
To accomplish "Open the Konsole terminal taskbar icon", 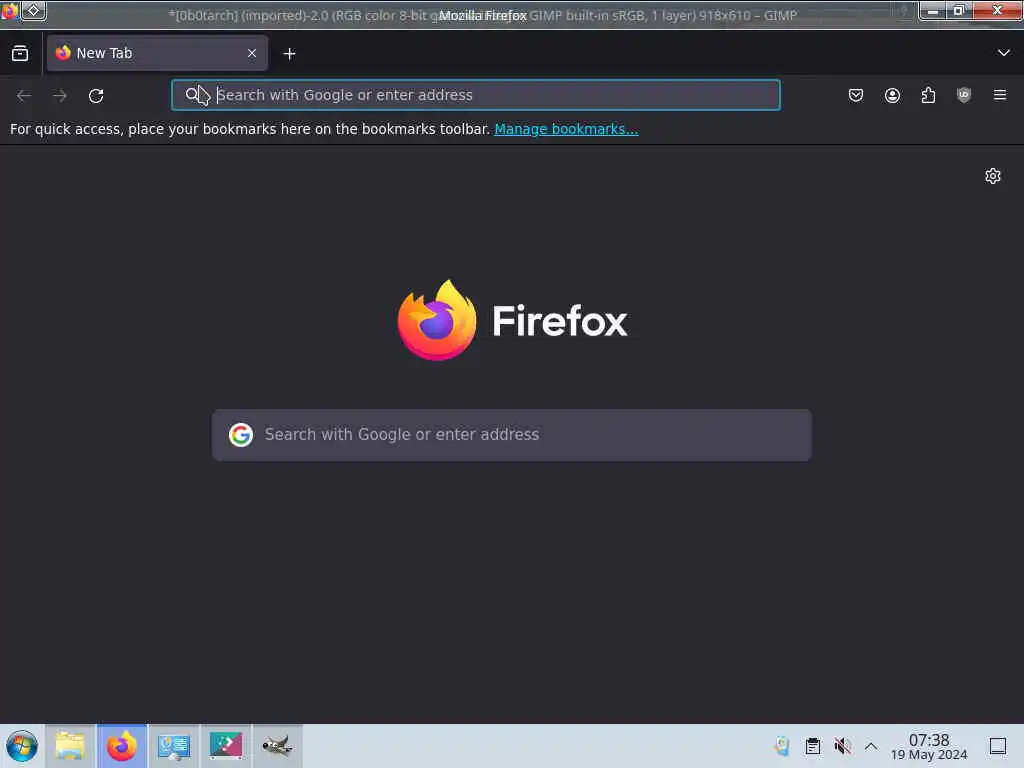I will pyautogui.click(x=226, y=746).
